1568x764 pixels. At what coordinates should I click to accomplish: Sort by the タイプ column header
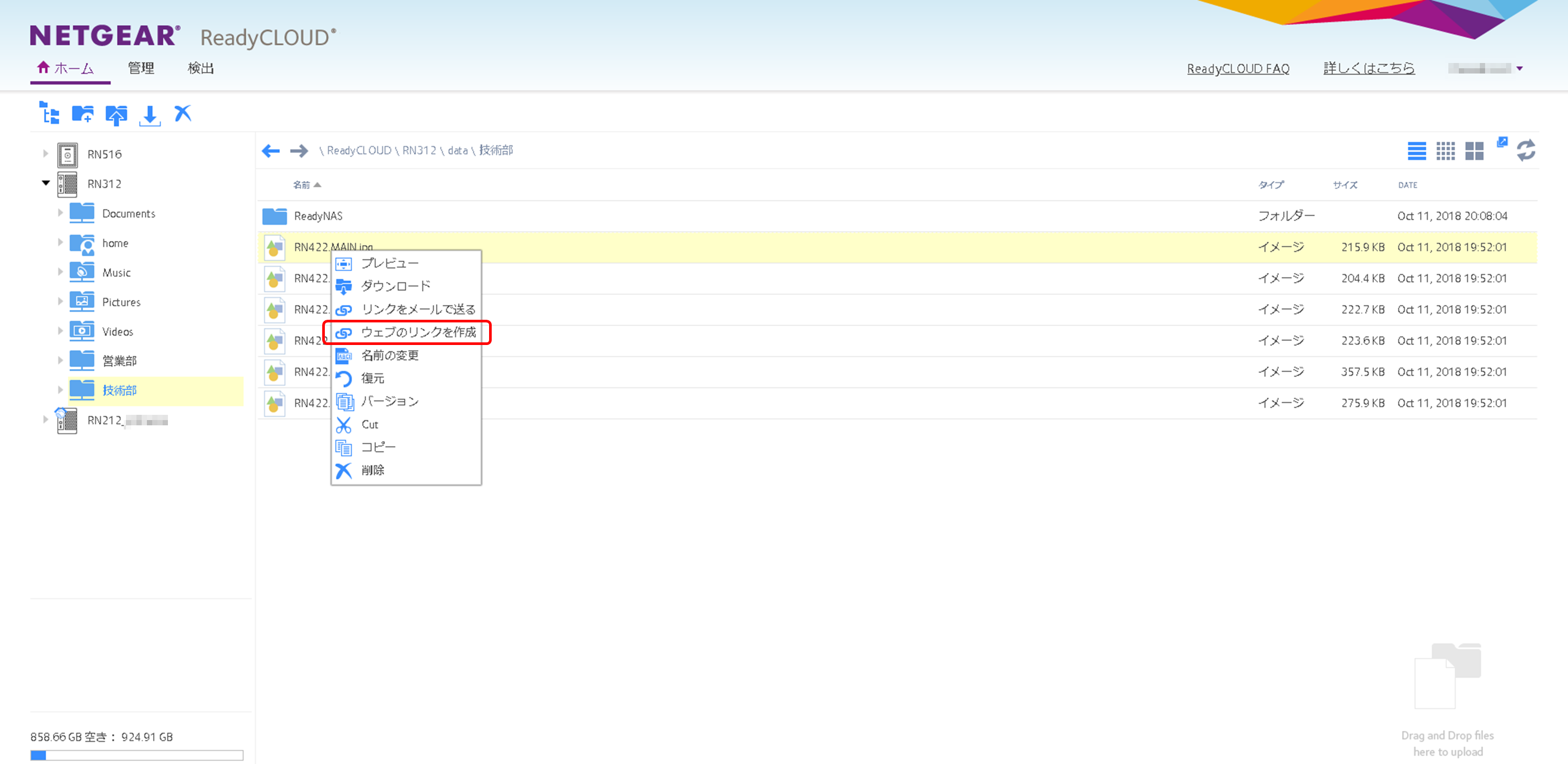tap(1271, 185)
